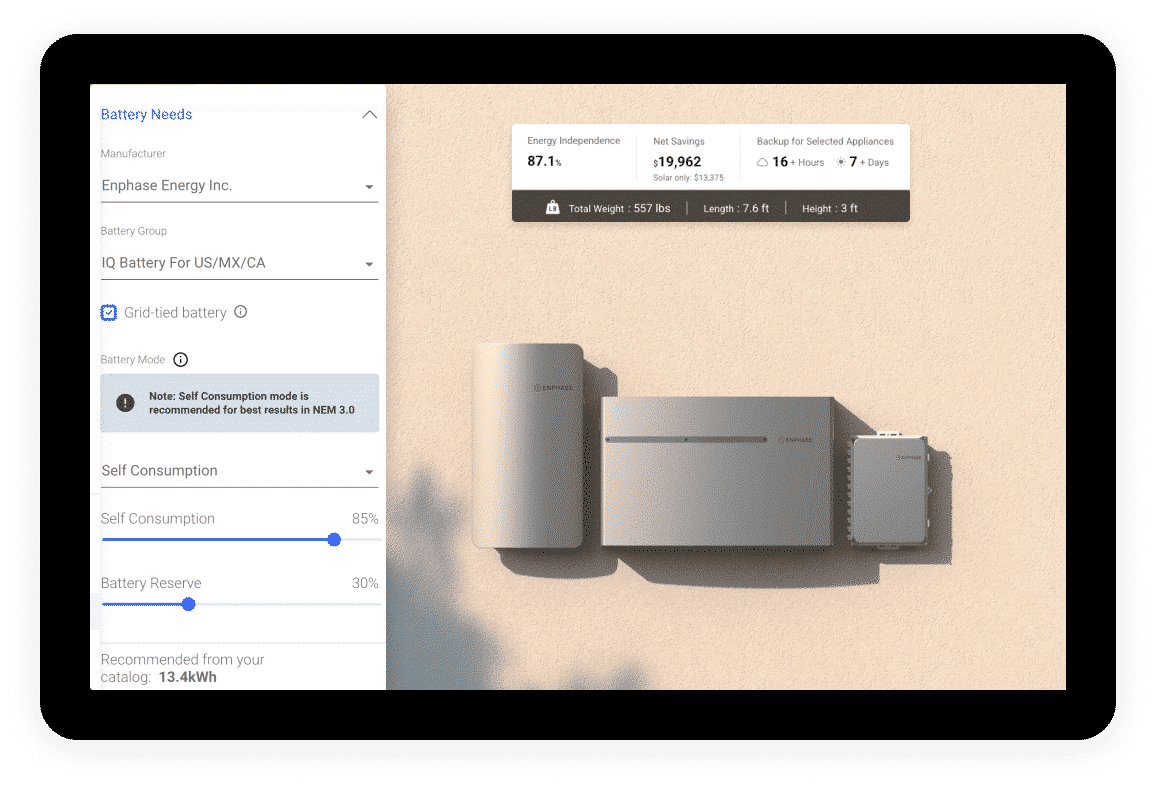Click 'Backup for Selected Appliances' label
Image resolution: width=1156 pixels, height=786 pixels.
[x=825, y=142]
